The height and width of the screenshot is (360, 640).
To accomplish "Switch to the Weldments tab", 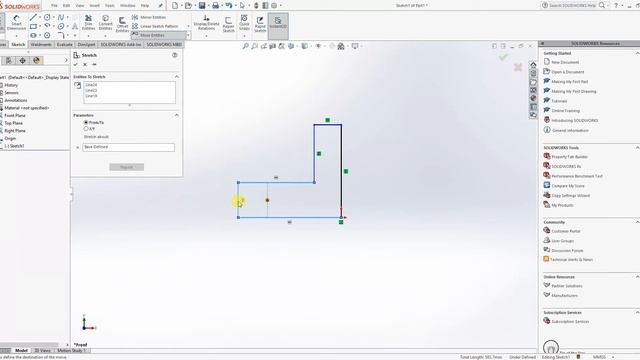I will tap(41, 44).
